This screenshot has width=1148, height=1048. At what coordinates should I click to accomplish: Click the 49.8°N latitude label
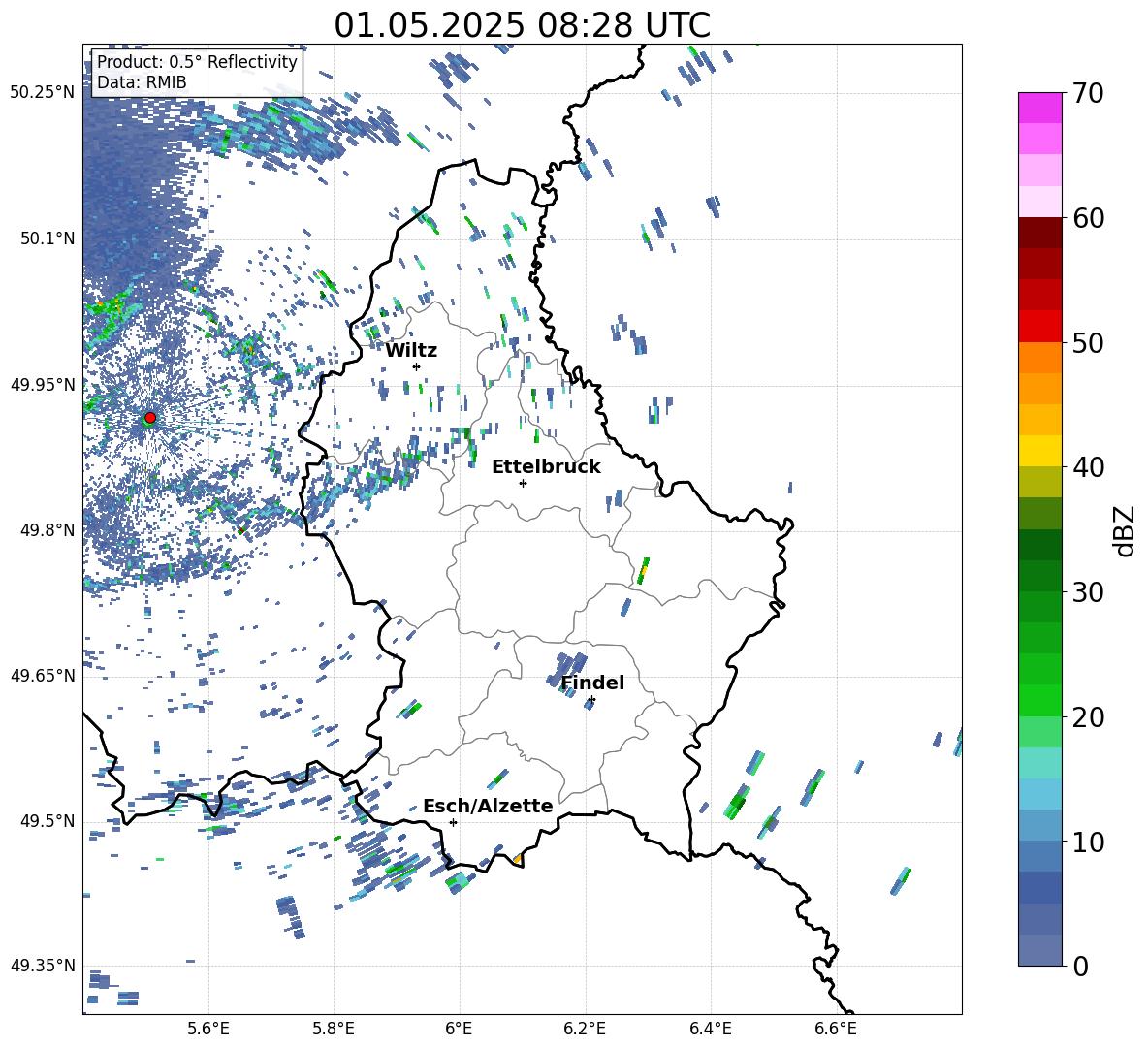(47, 529)
